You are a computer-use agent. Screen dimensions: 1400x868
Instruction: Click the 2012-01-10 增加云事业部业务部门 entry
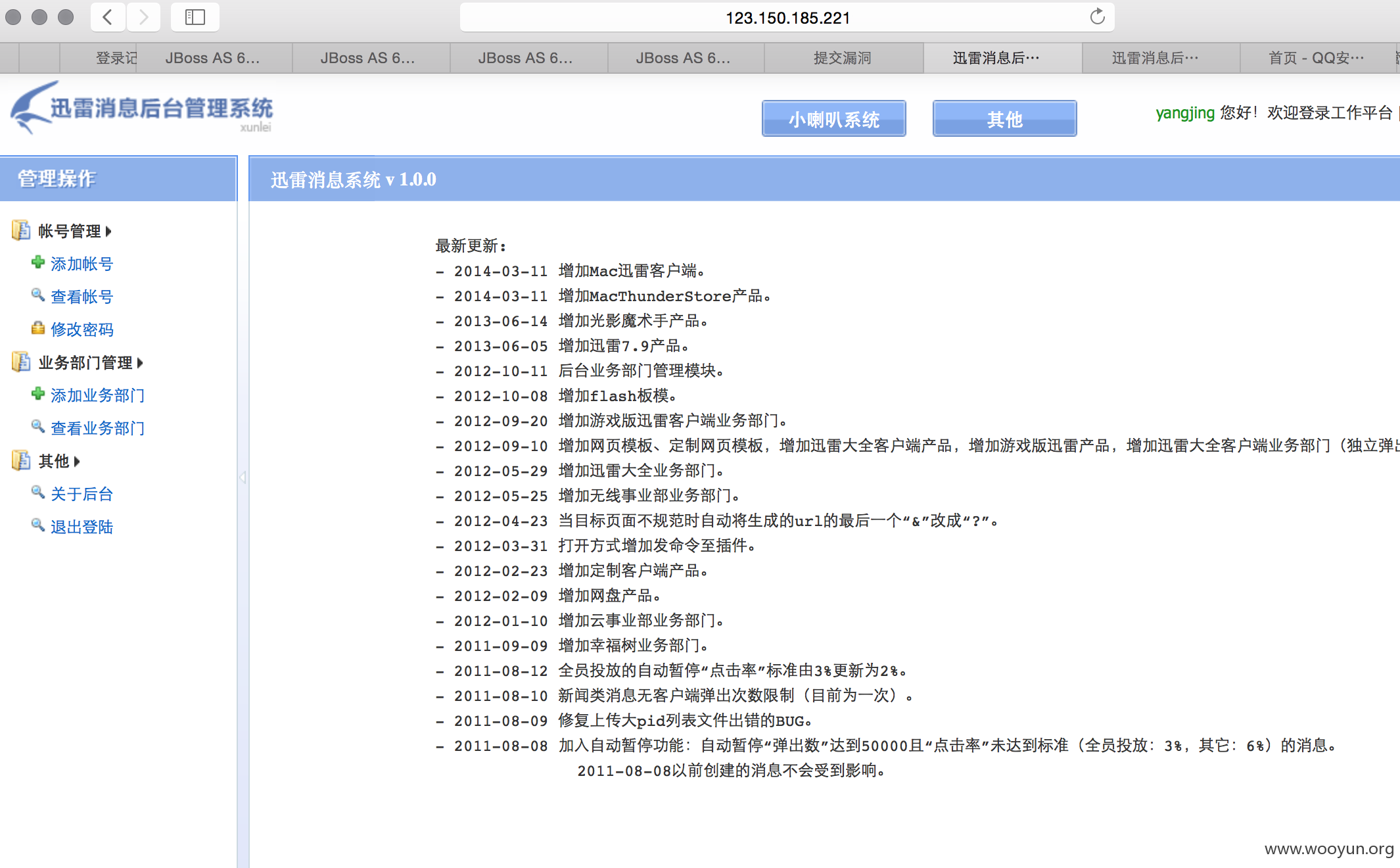click(580, 621)
